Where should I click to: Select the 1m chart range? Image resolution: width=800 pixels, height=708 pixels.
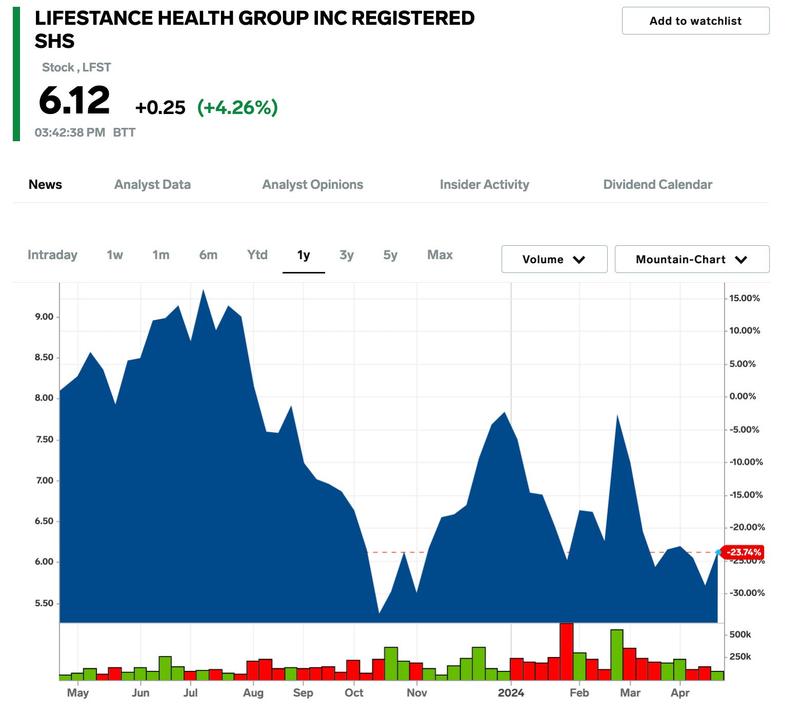coord(161,255)
